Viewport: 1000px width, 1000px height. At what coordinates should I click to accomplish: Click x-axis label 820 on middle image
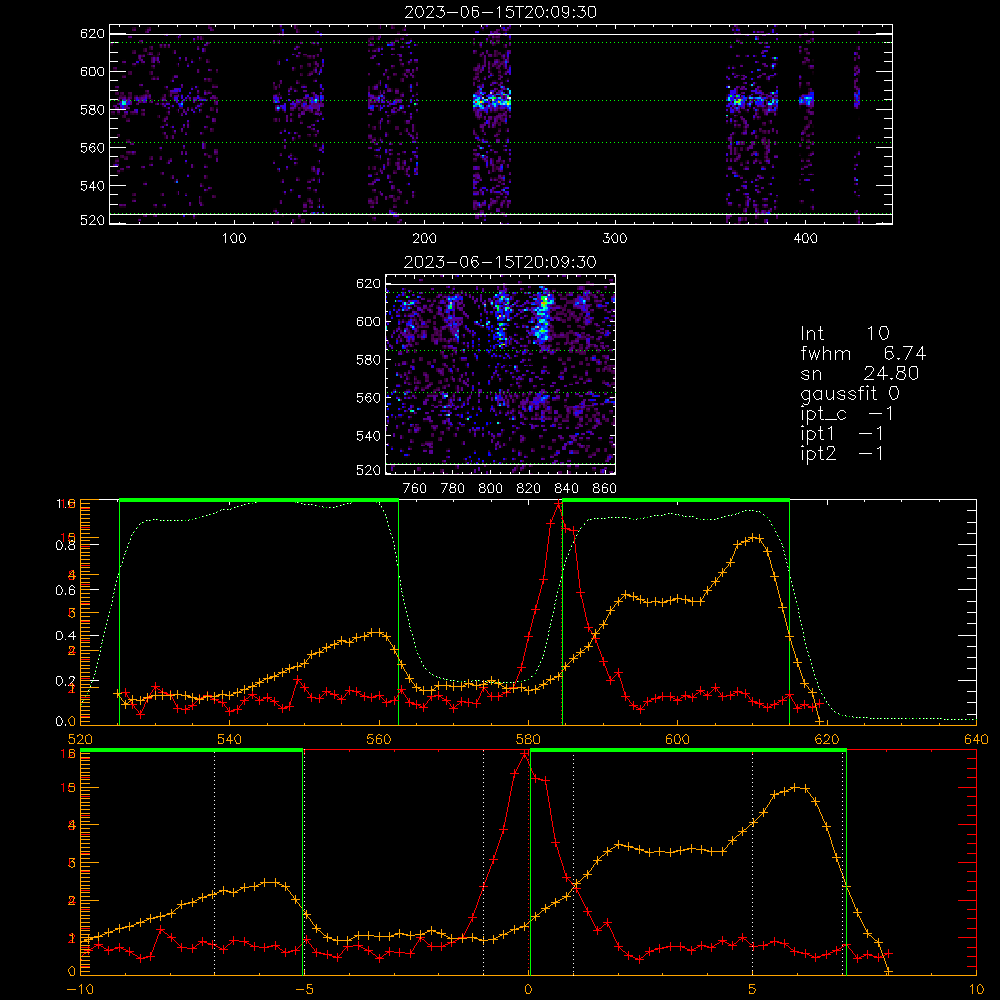point(529,489)
